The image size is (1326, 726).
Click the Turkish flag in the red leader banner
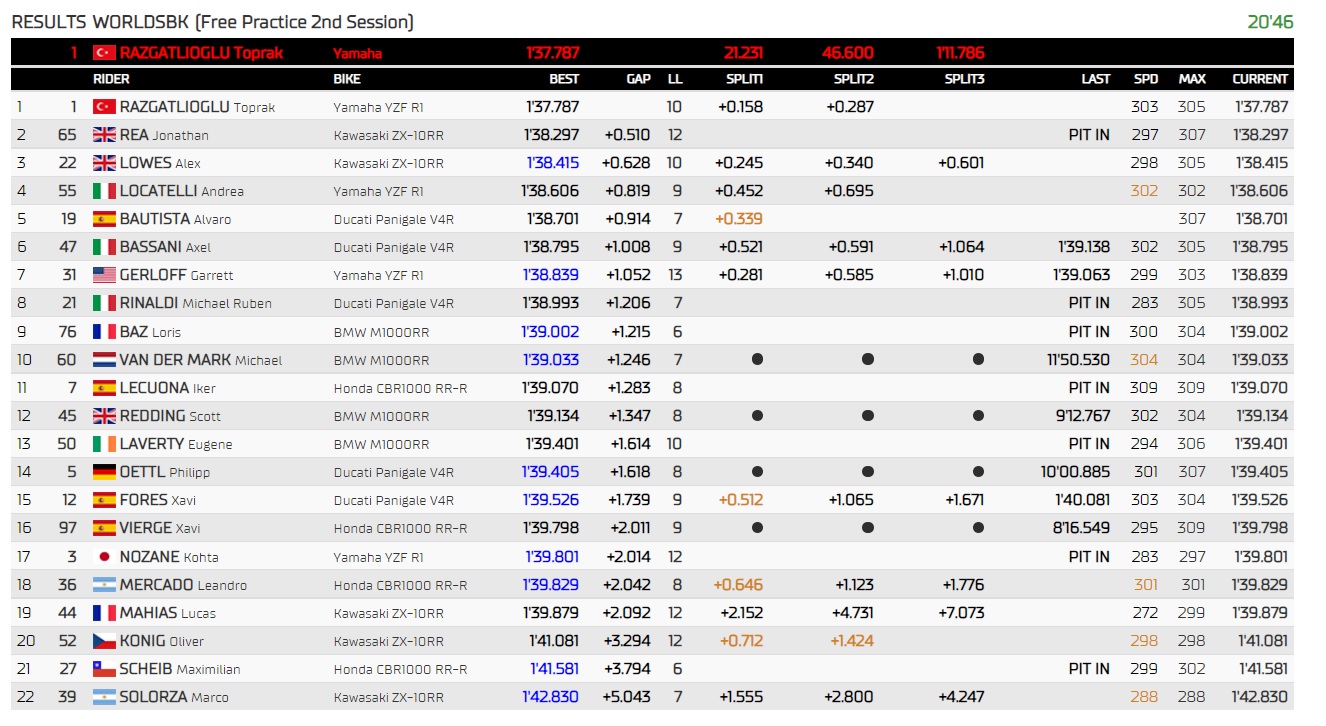(104, 53)
